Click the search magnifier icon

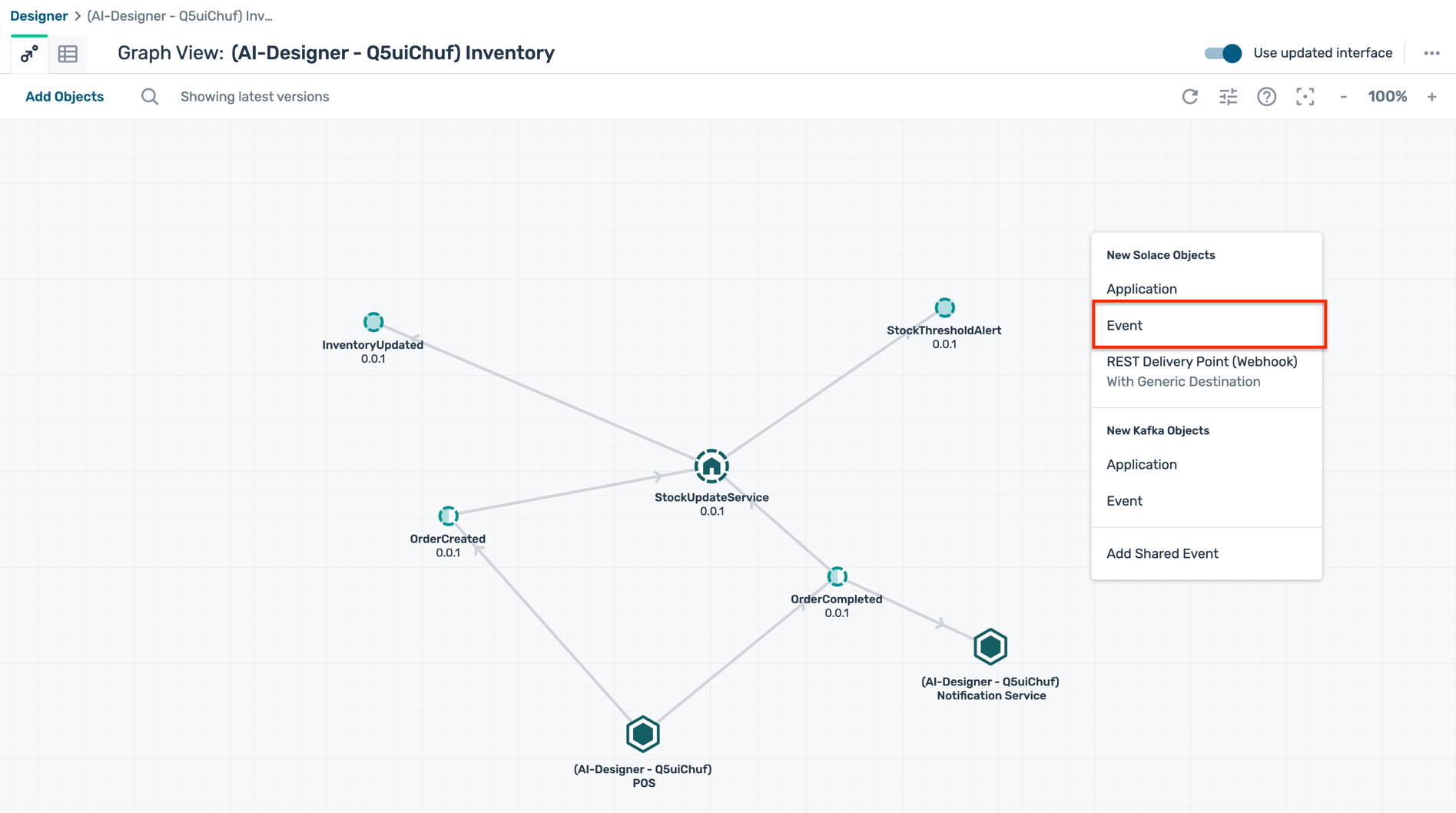150,97
